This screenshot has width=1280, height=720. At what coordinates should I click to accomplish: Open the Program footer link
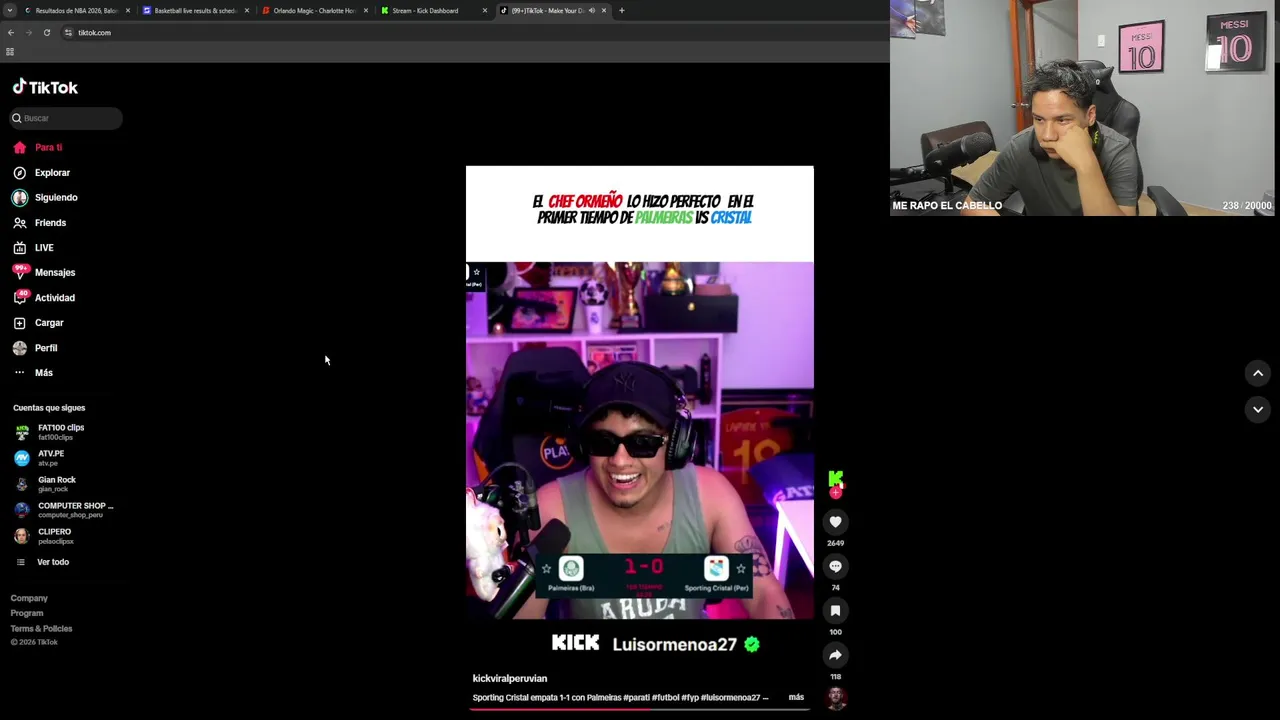click(x=27, y=613)
